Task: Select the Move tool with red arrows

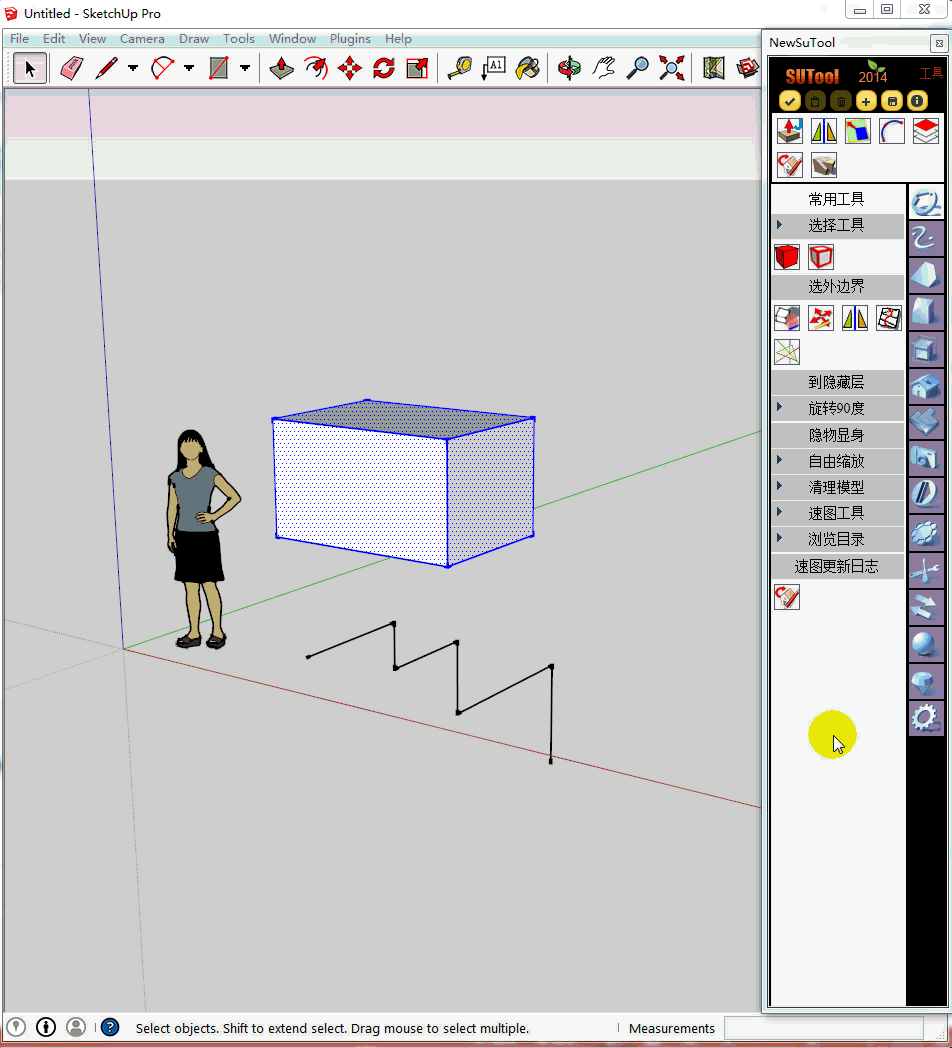Action: (350, 68)
